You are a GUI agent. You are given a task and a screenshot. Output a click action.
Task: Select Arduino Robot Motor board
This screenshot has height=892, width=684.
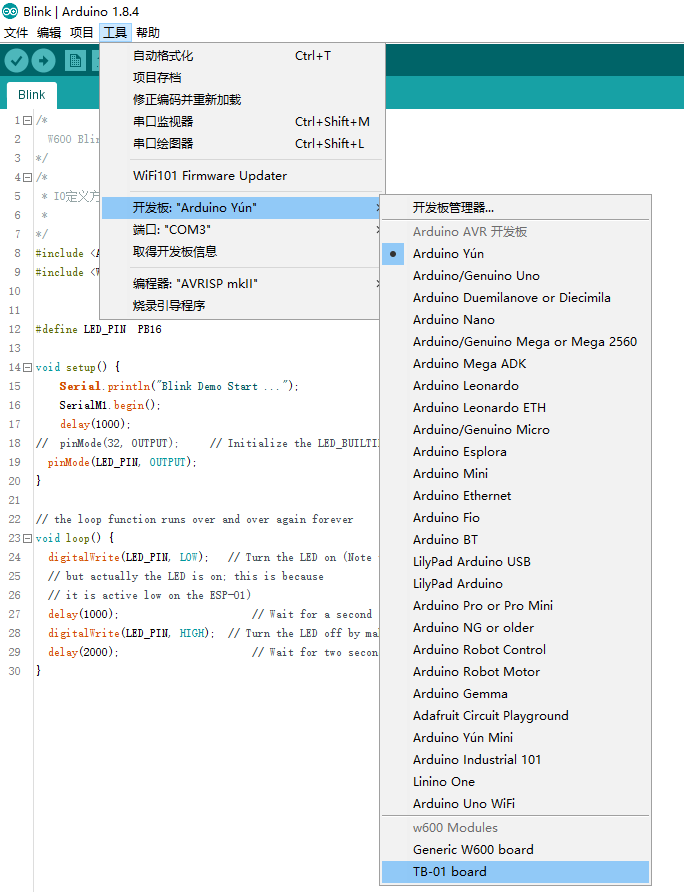coord(515,672)
